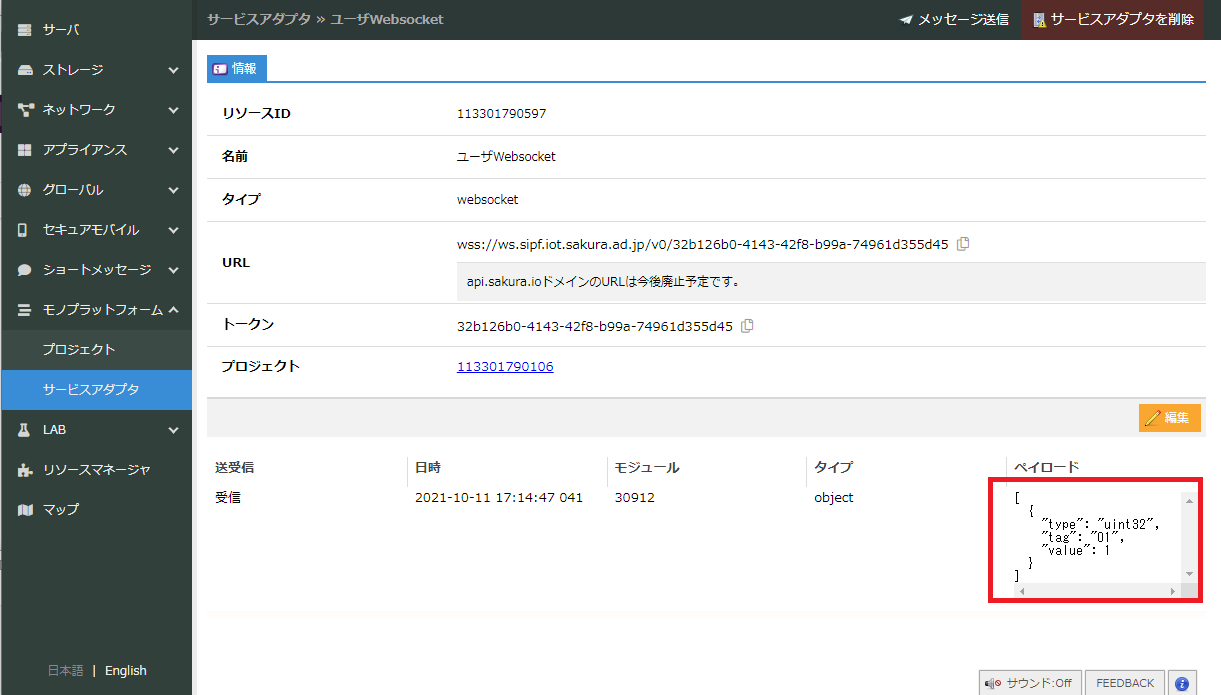
Task: Click the 日時 column header
Action: point(428,468)
